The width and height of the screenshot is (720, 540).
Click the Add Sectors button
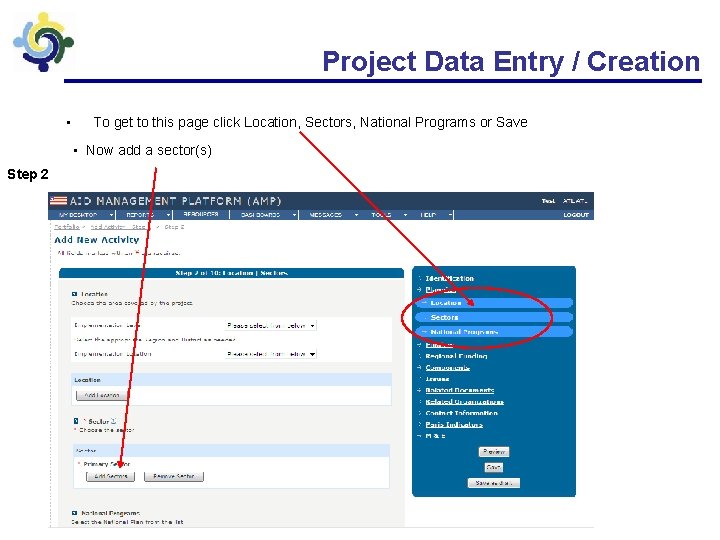(111, 476)
